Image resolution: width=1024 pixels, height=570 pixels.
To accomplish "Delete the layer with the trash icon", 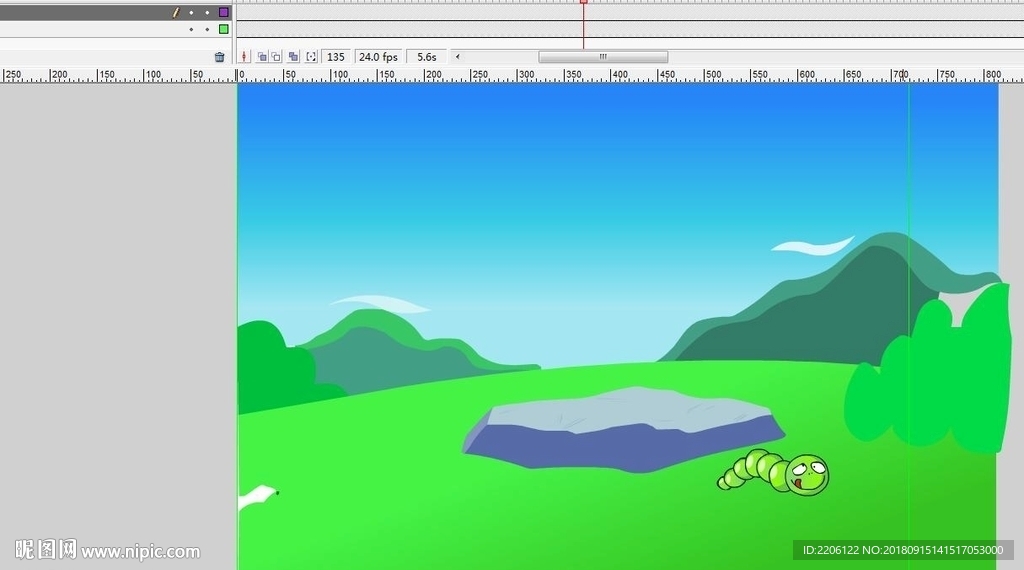I will coord(219,57).
